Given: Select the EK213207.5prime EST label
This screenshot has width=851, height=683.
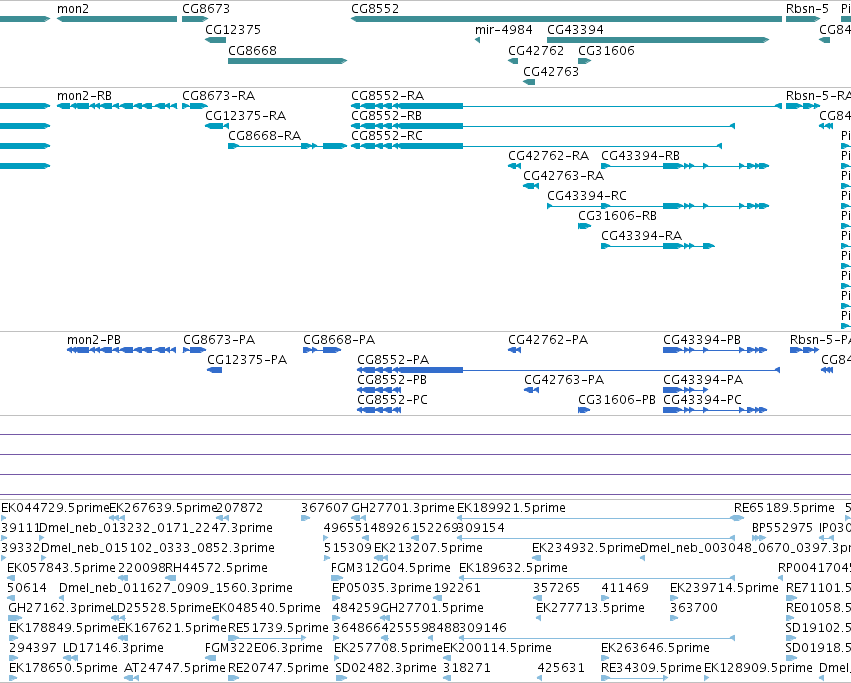Looking at the screenshot, I should click(x=428, y=548).
